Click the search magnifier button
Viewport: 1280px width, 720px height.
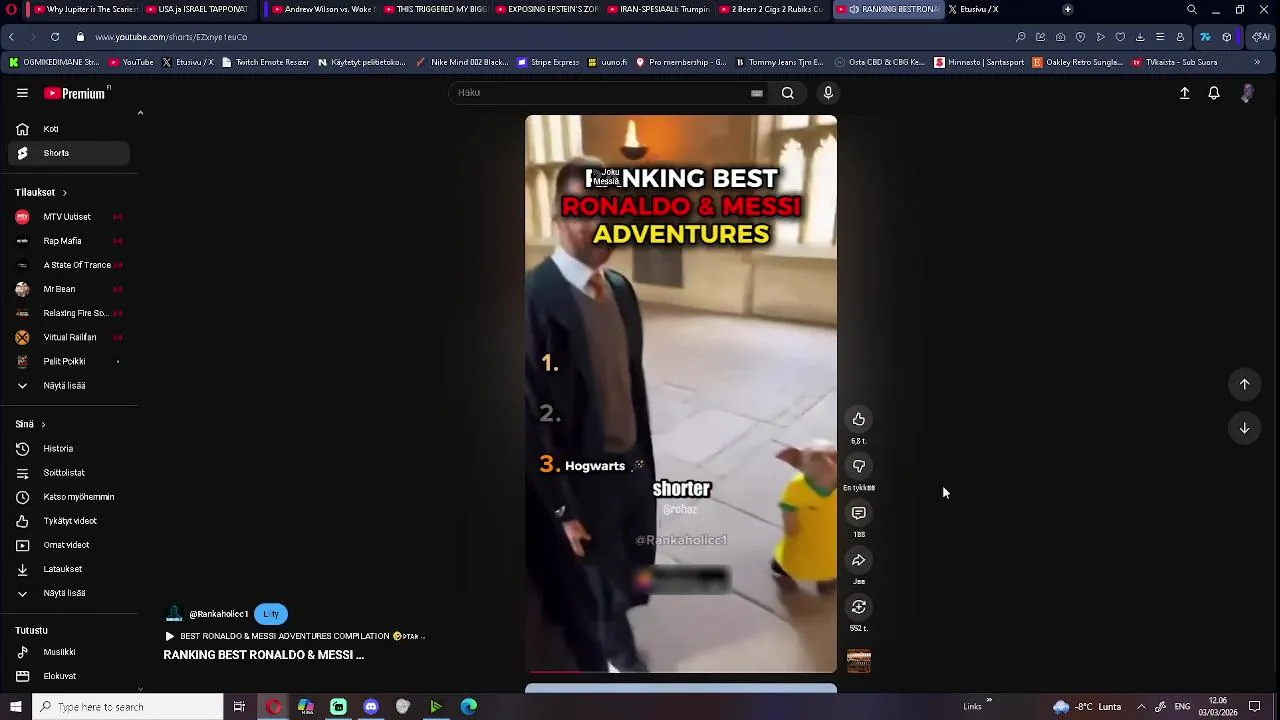pyautogui.click(x=788, y=93)
